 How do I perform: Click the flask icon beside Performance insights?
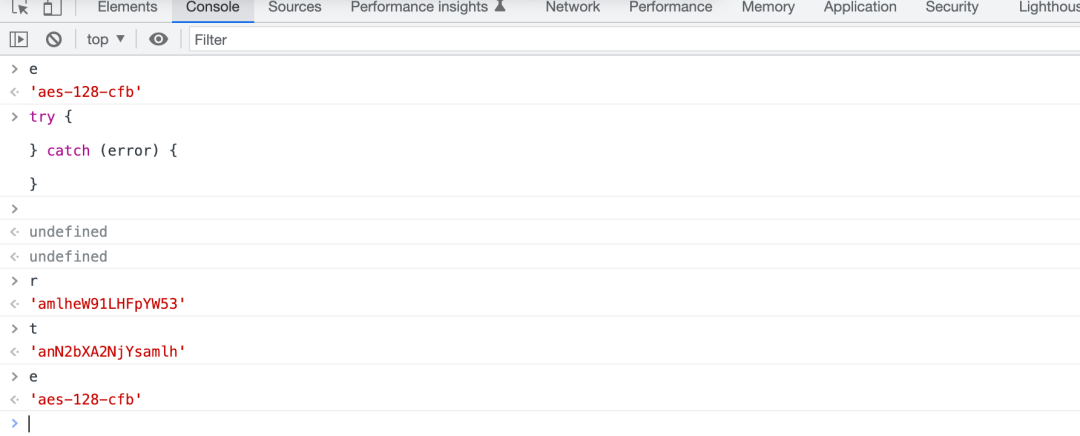[x=501, y=7]
